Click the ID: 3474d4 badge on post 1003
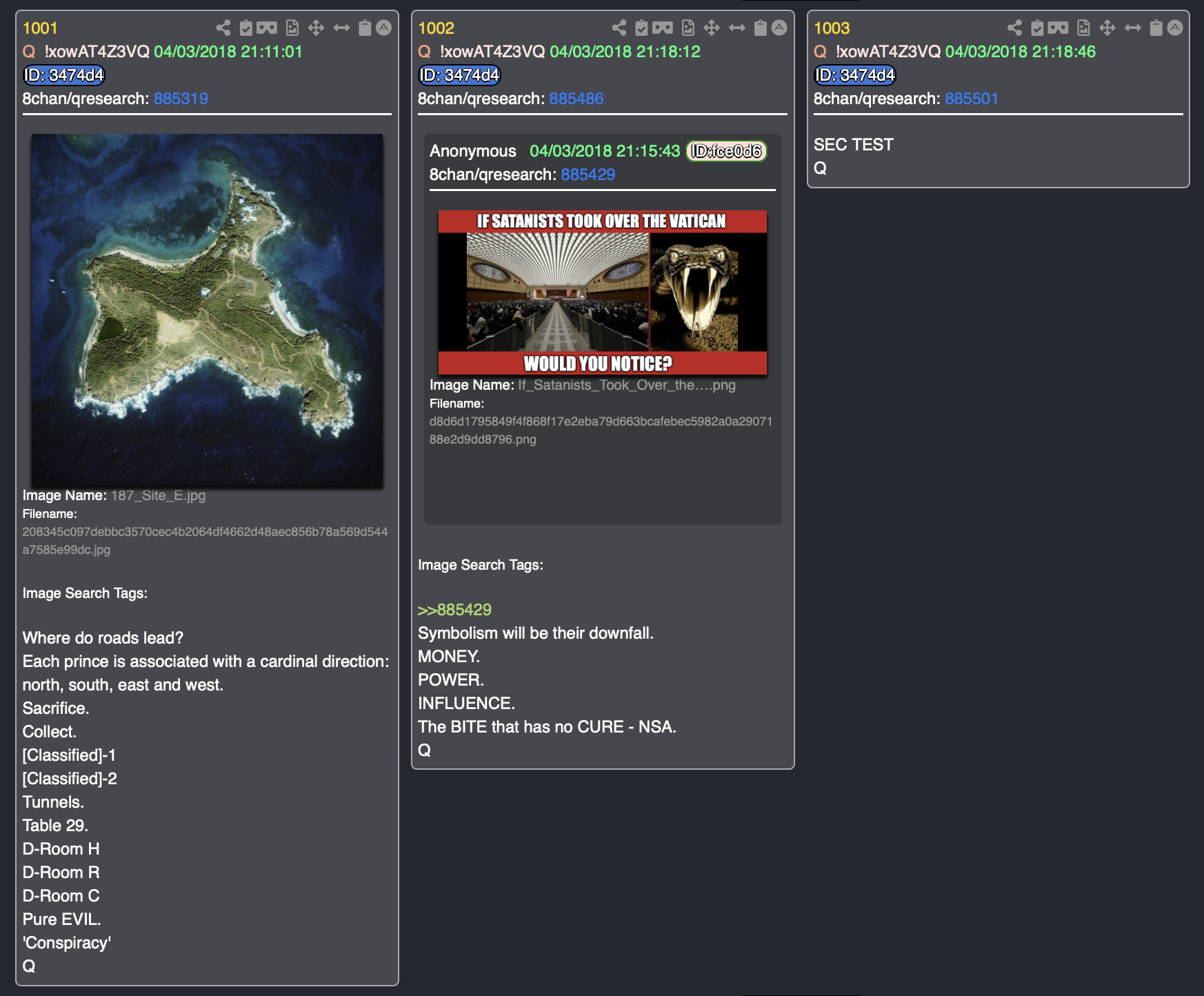The width and height of the screenshot is (1204, 996). [855, 75]
